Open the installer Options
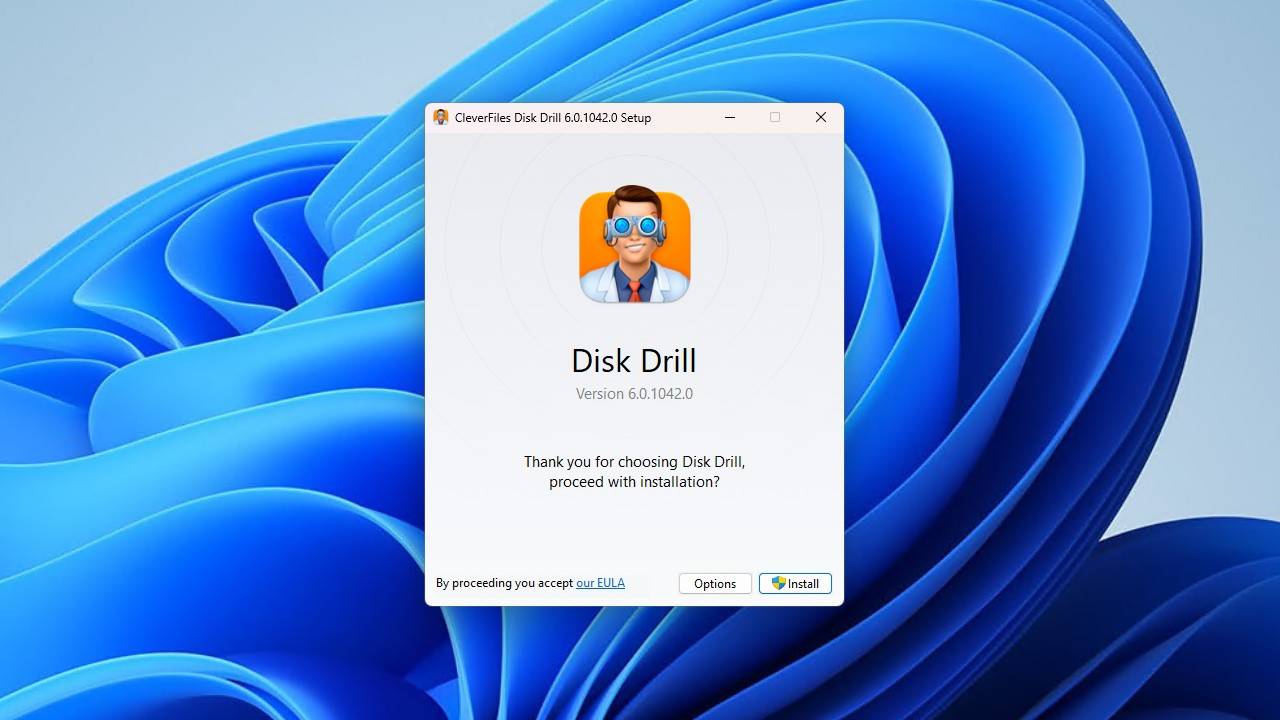This screenshot has width=1280, height=720. click(715, 583)
